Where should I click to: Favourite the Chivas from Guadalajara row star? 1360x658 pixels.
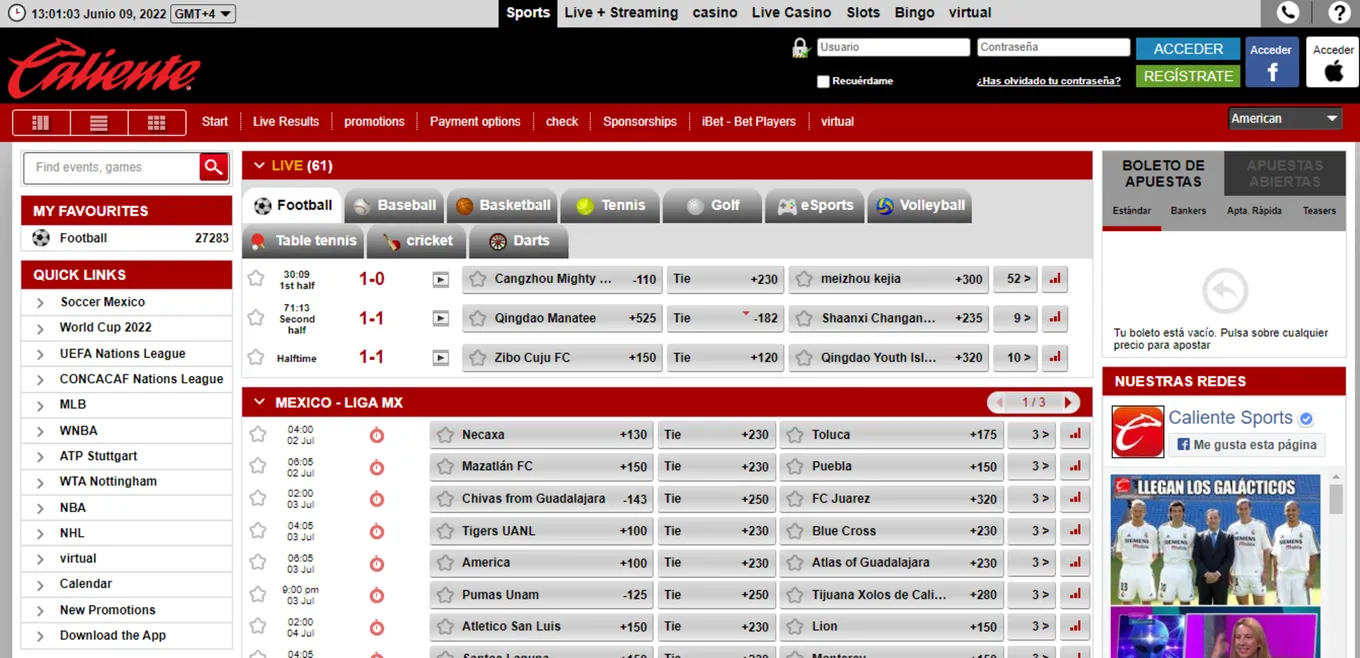[258, 498]
